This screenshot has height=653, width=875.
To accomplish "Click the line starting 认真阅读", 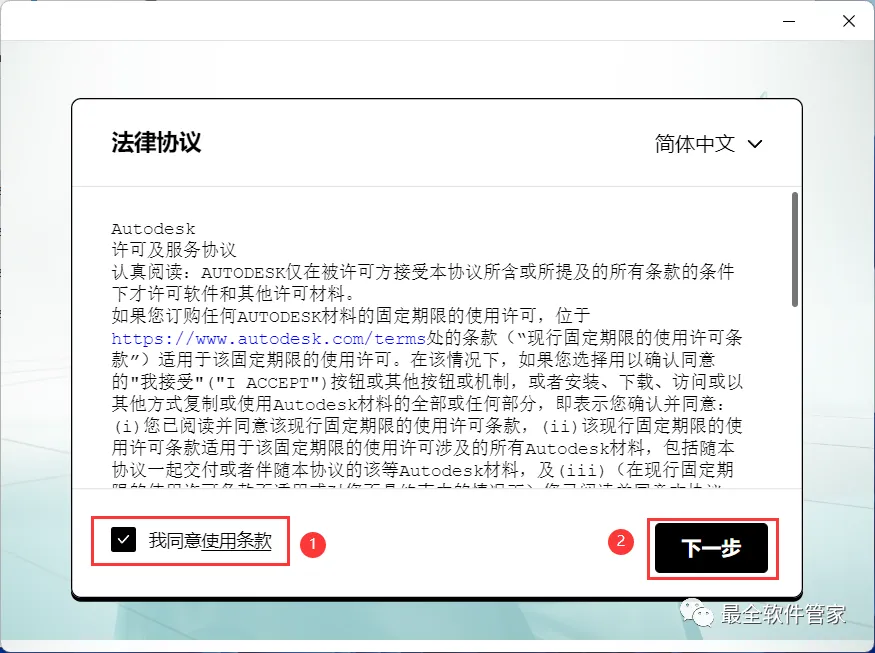I will click(423, 272).
